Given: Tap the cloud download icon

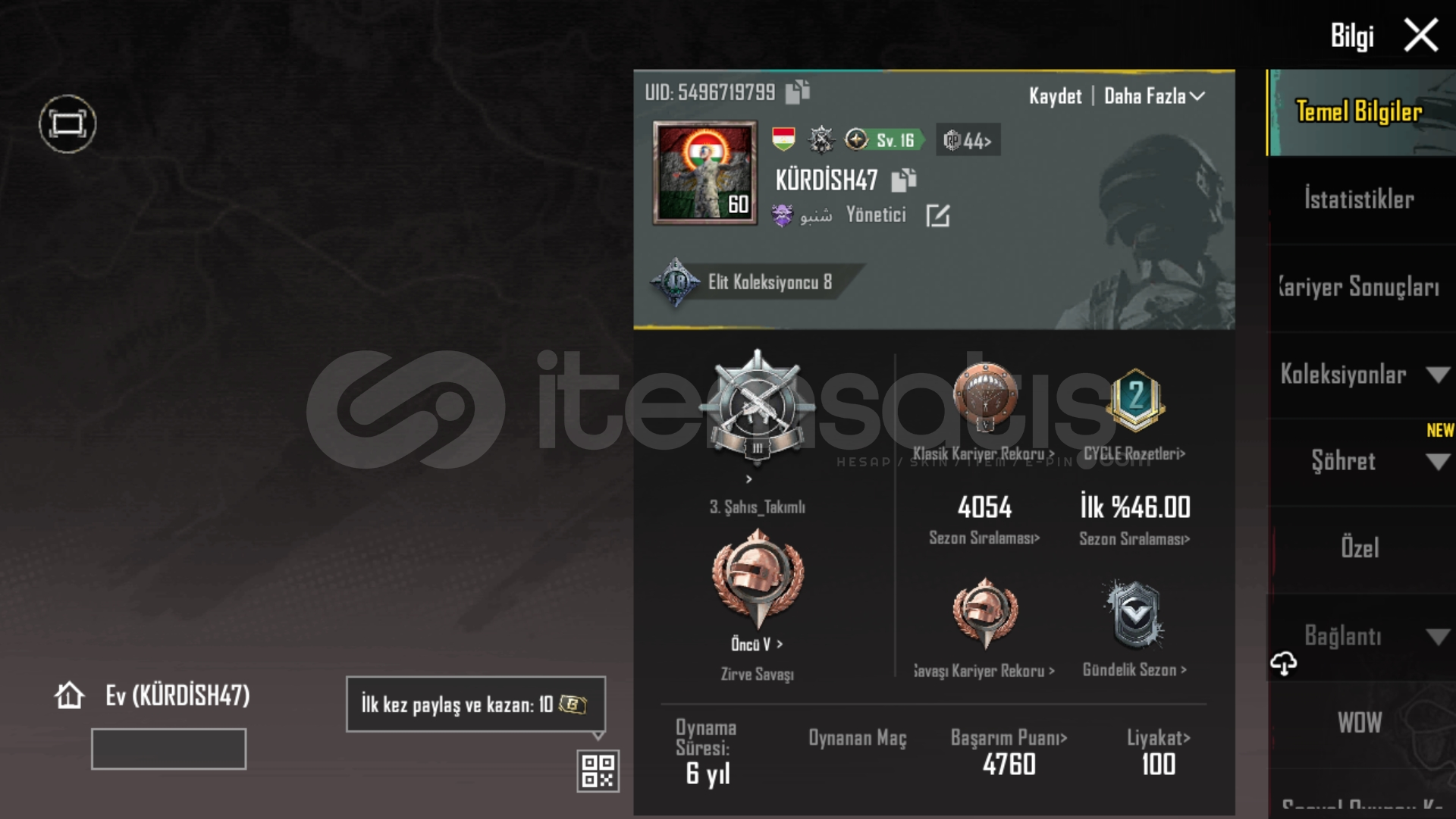Looking at the screenshot, I should click(x=1283, y=664).
